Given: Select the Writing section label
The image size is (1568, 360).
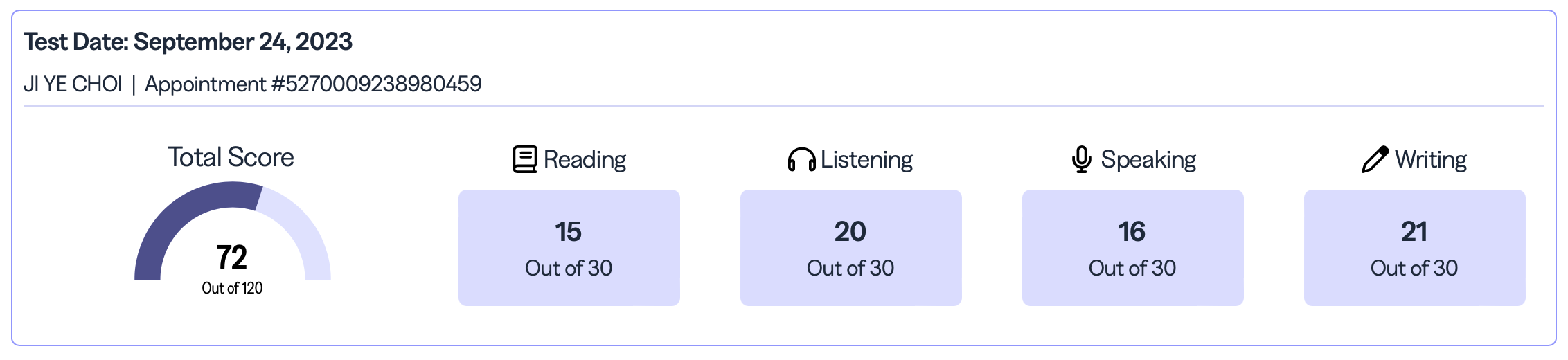Looking at the screenshot, I should 1431,159.
